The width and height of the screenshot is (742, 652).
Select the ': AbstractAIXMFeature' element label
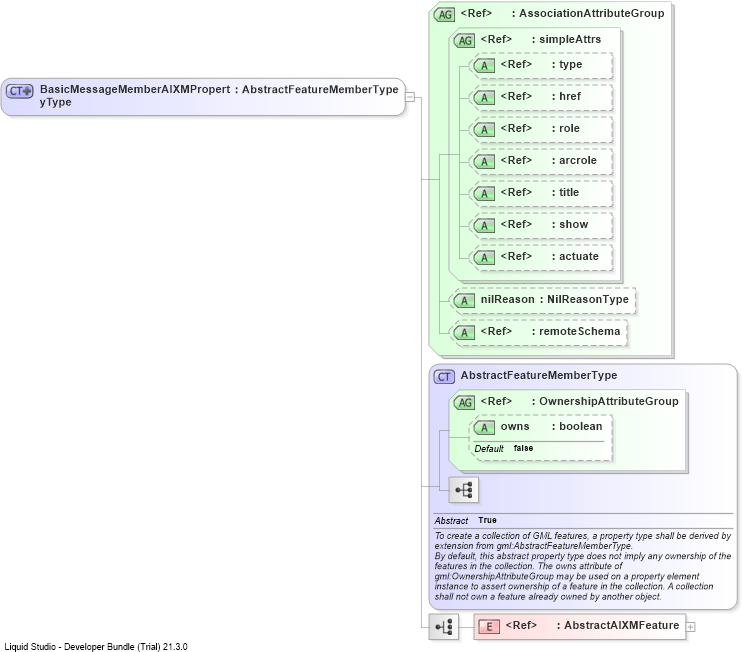618,626
